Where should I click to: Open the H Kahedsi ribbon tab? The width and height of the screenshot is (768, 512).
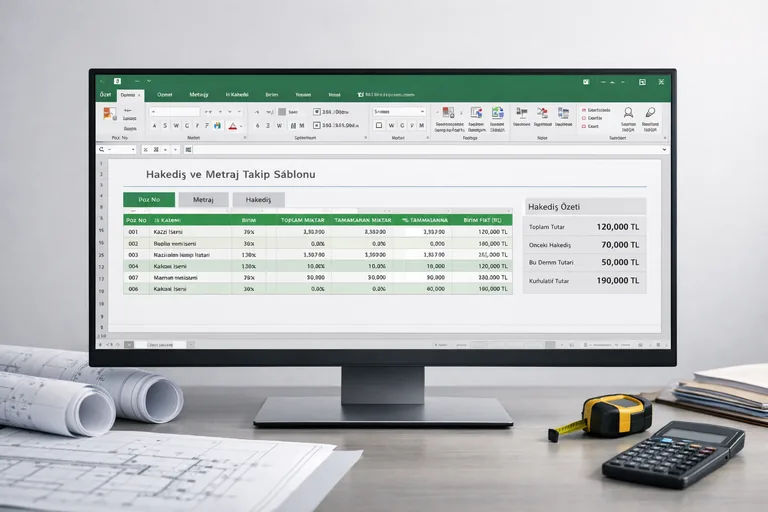click(237, 95)
